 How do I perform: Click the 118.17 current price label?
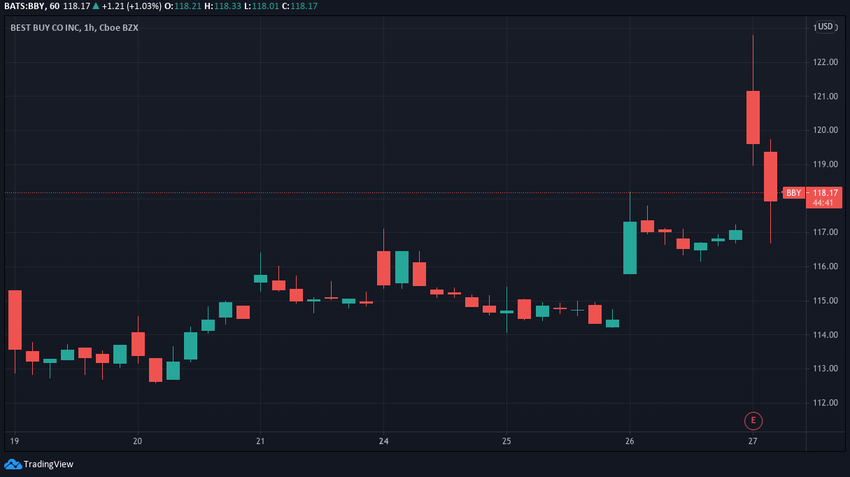pyautogui.click(x=825, y=193)
